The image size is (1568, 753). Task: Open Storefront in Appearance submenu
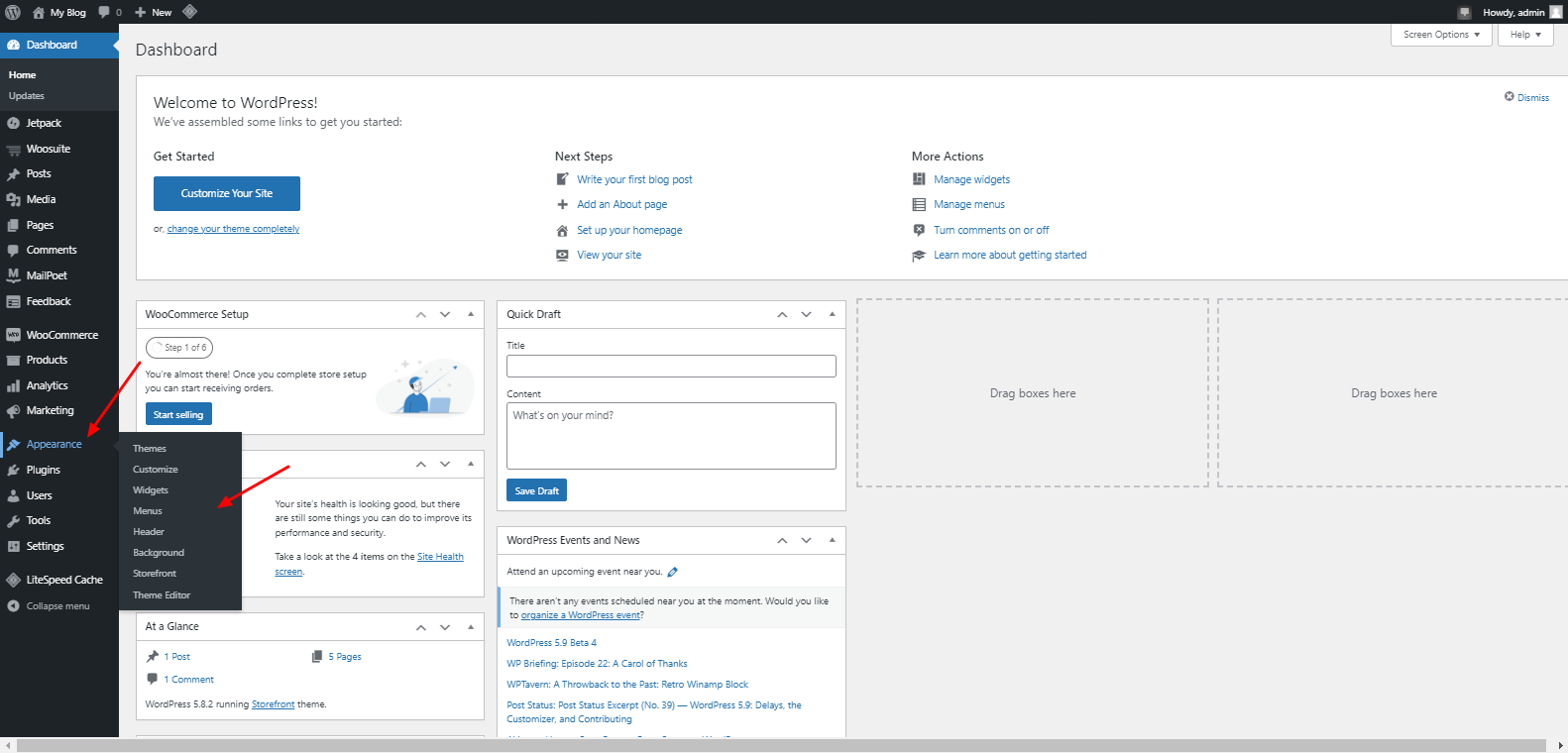pos(155,574)
